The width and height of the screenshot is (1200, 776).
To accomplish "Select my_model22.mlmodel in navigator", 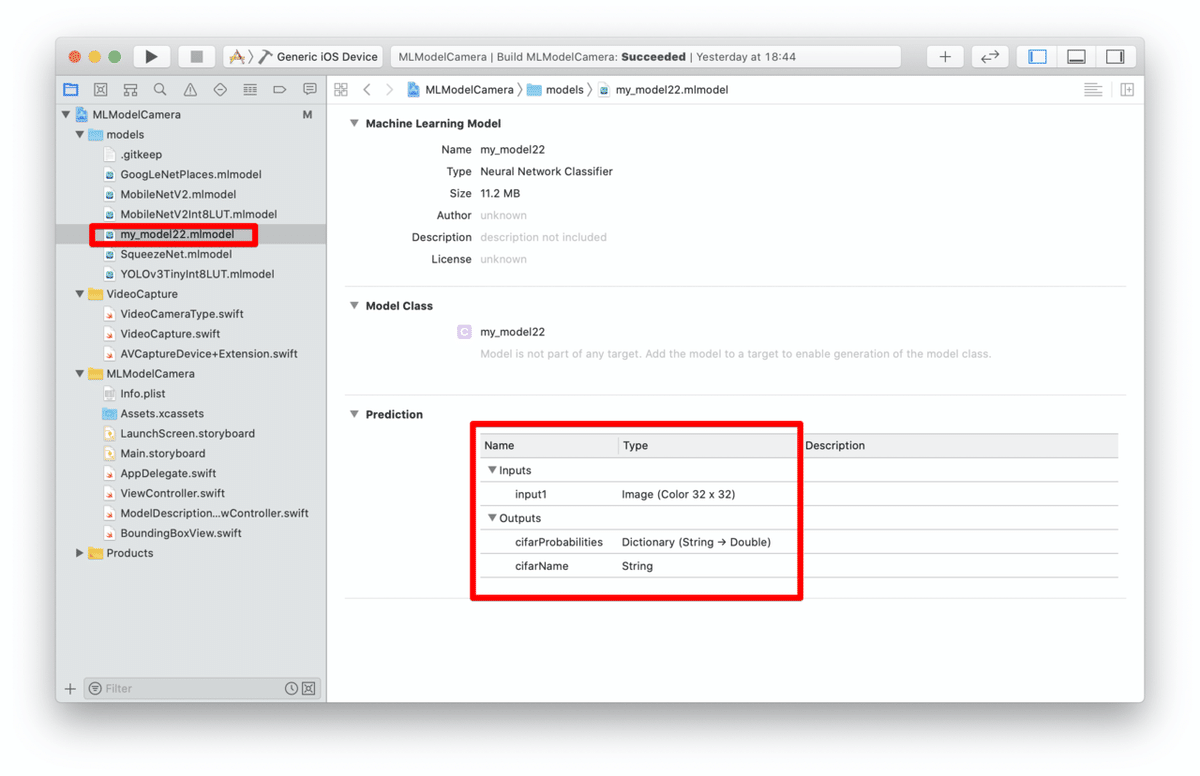I will pyautogui.click(x=177, y=234).
